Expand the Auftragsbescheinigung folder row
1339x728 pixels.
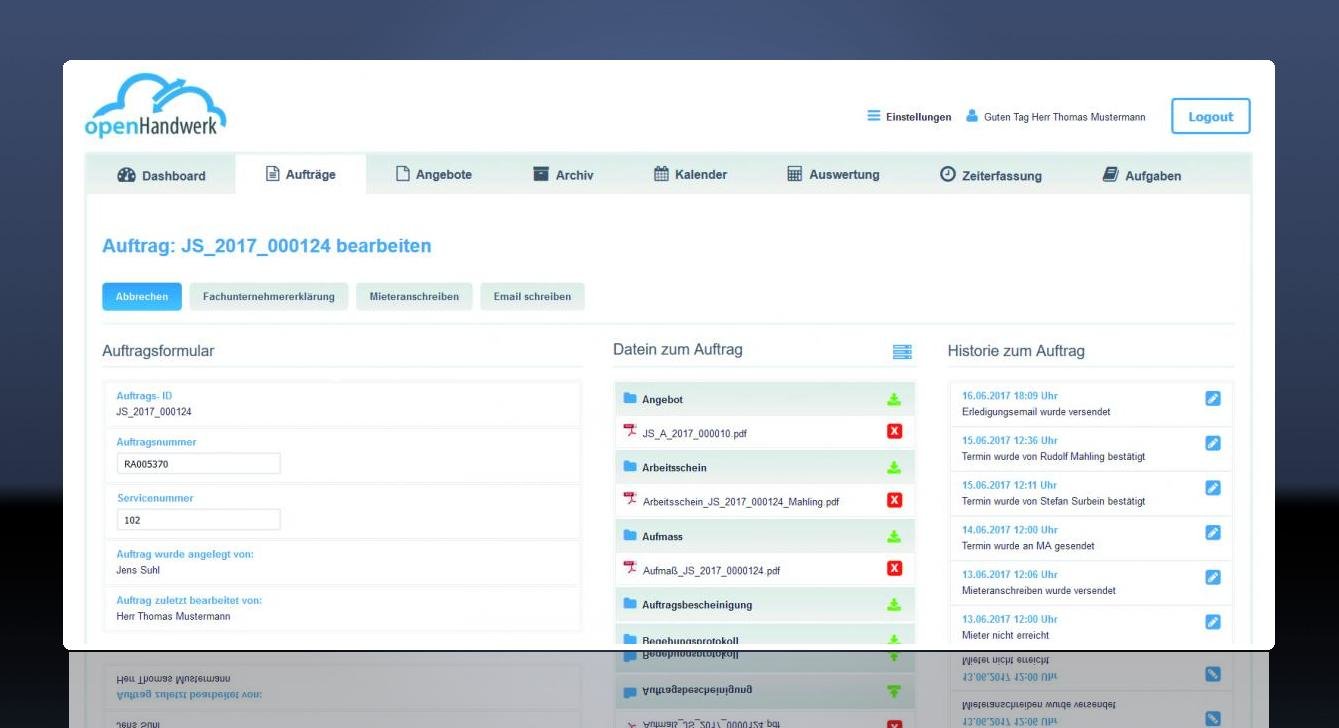coord(765,604)
